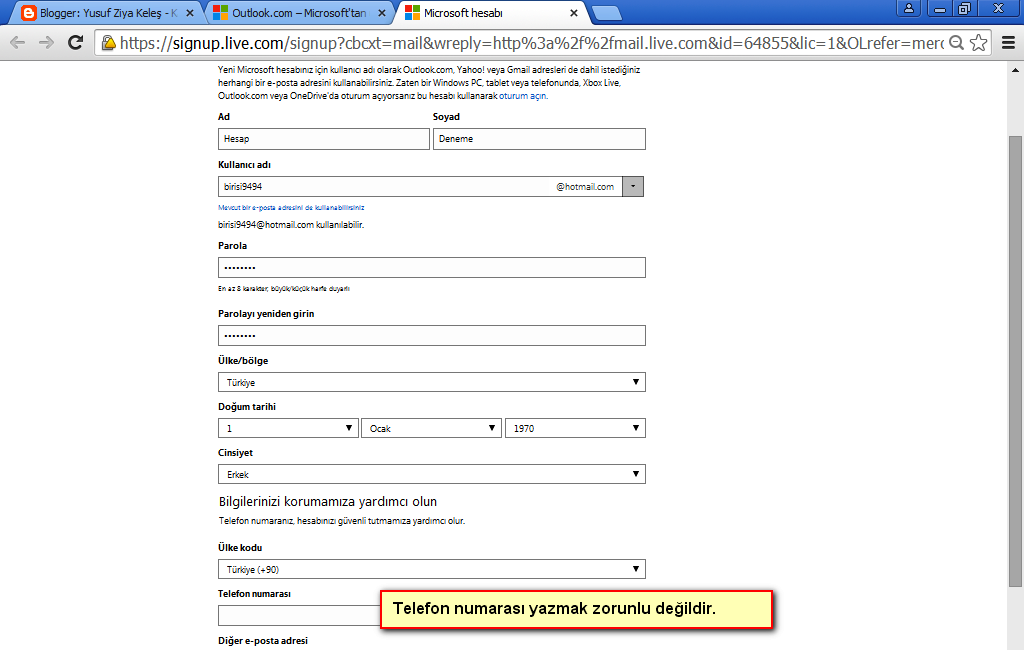Open the Ülke/bölge dropdown showing Türkiye
This screenshot has width=1024, height=650.
(432, 382)
